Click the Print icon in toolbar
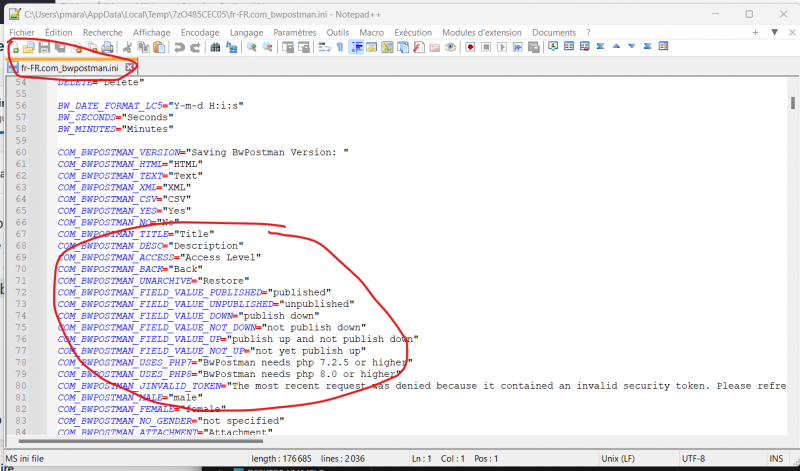The image size is (800, 471). click(x=106, y=47)
